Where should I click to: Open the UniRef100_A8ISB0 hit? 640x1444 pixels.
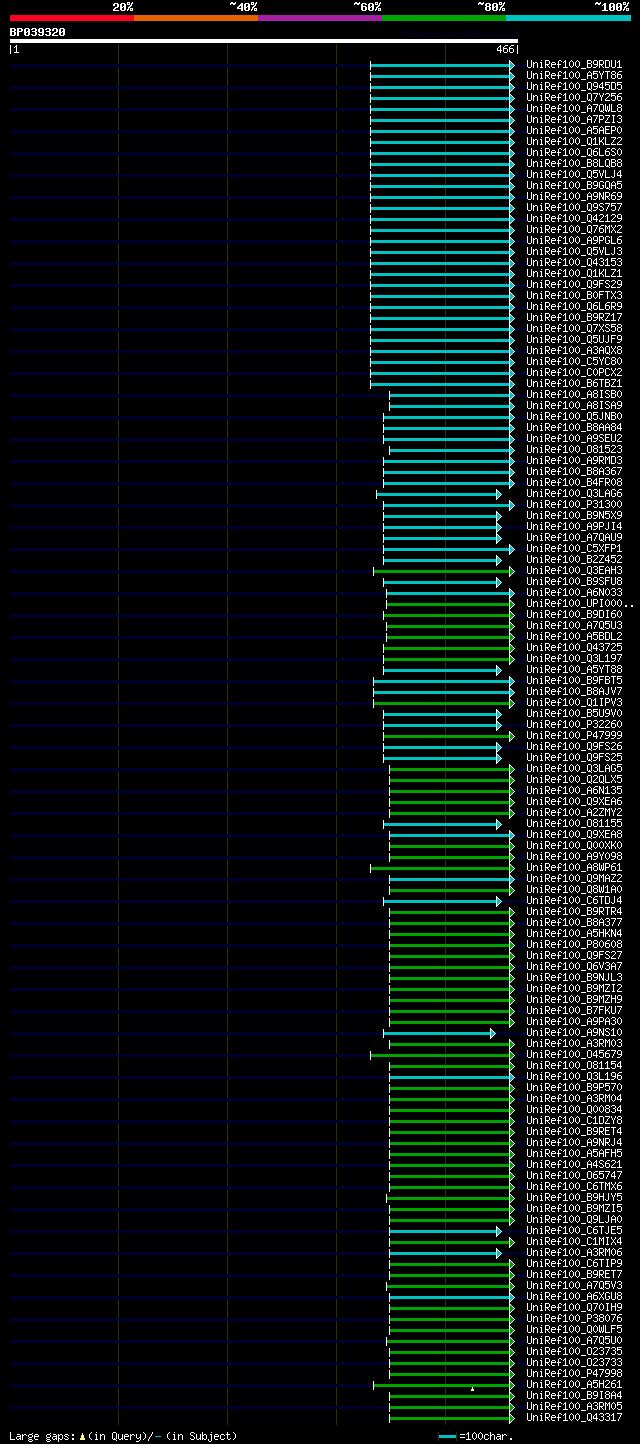coord(574,395)
